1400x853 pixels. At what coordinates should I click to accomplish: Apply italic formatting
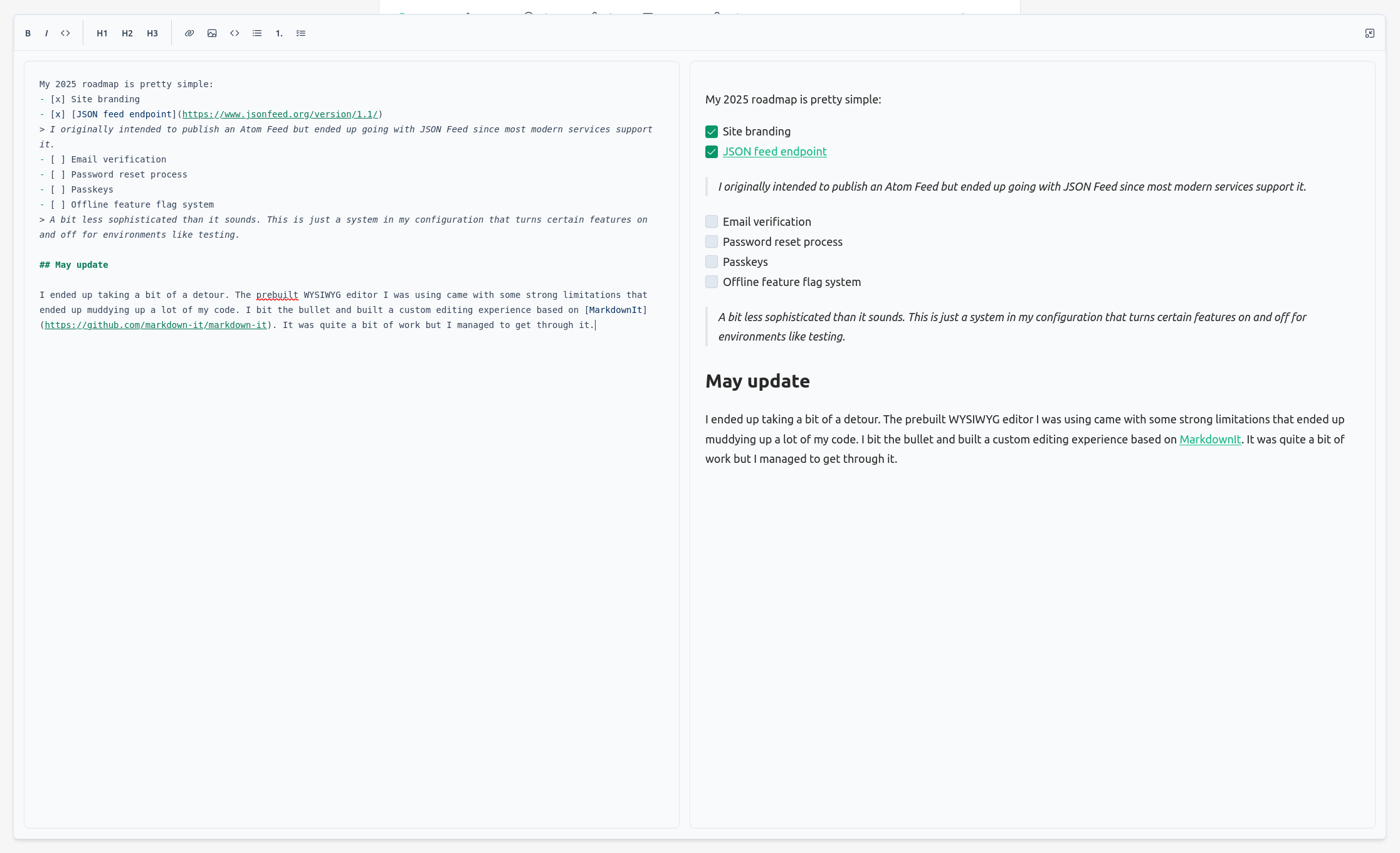tap(46, 33)
